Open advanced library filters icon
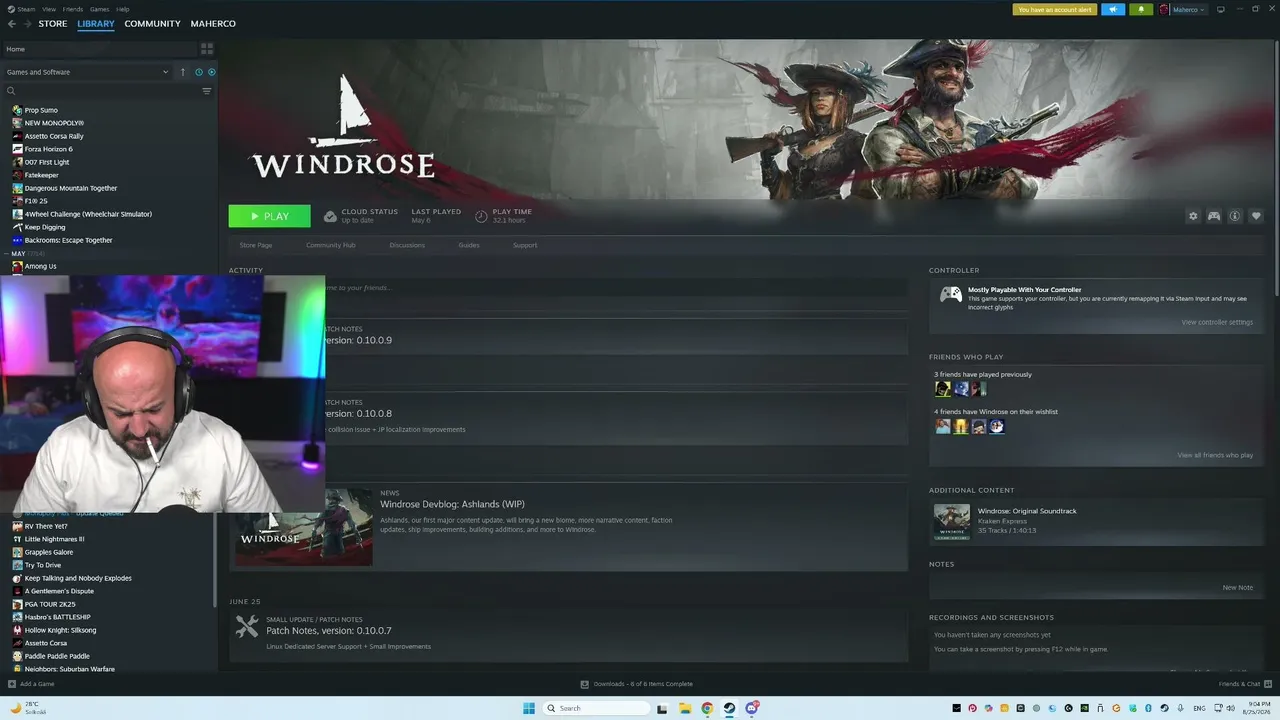Image resolution: width=1280 pixels, height=720 pixels. tap(207, 91)
